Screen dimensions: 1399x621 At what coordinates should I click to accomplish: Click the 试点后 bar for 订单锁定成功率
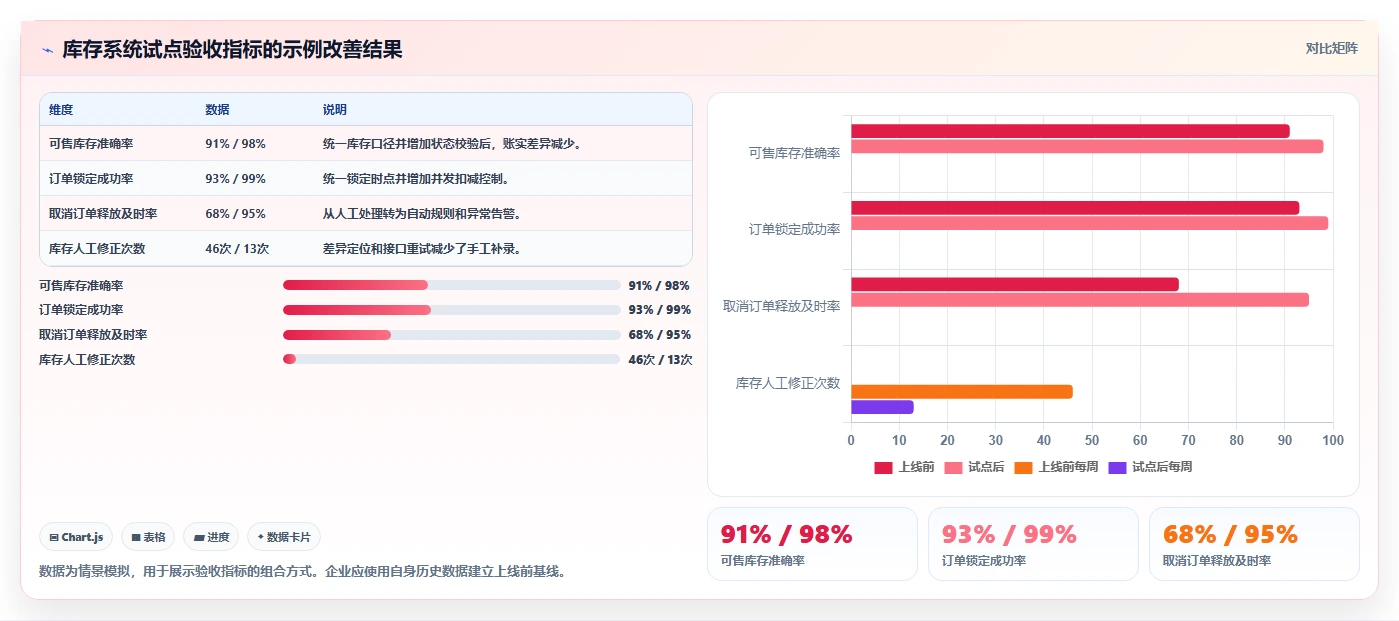point(1089,223)
